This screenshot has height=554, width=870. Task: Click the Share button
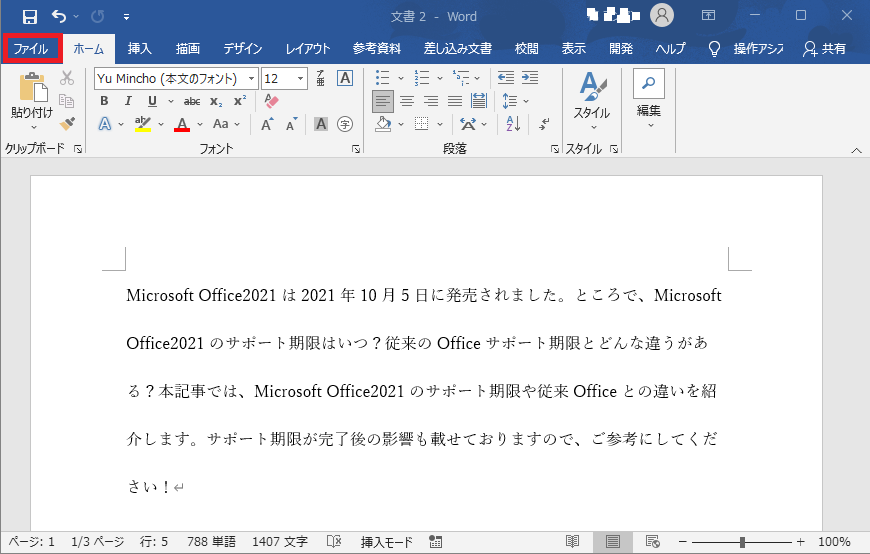point(825,49)
